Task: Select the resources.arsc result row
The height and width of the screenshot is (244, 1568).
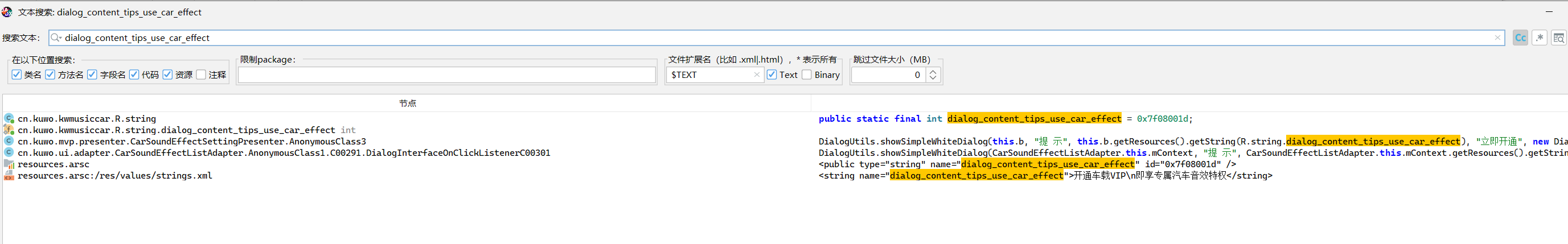Action: coord(54,164)
